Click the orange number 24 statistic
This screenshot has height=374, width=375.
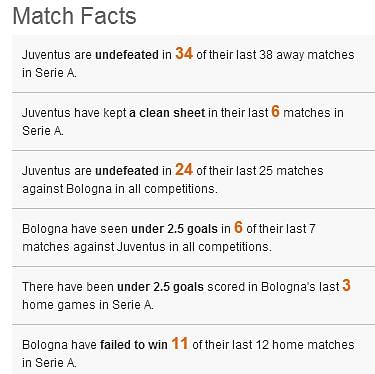point(184,169)
